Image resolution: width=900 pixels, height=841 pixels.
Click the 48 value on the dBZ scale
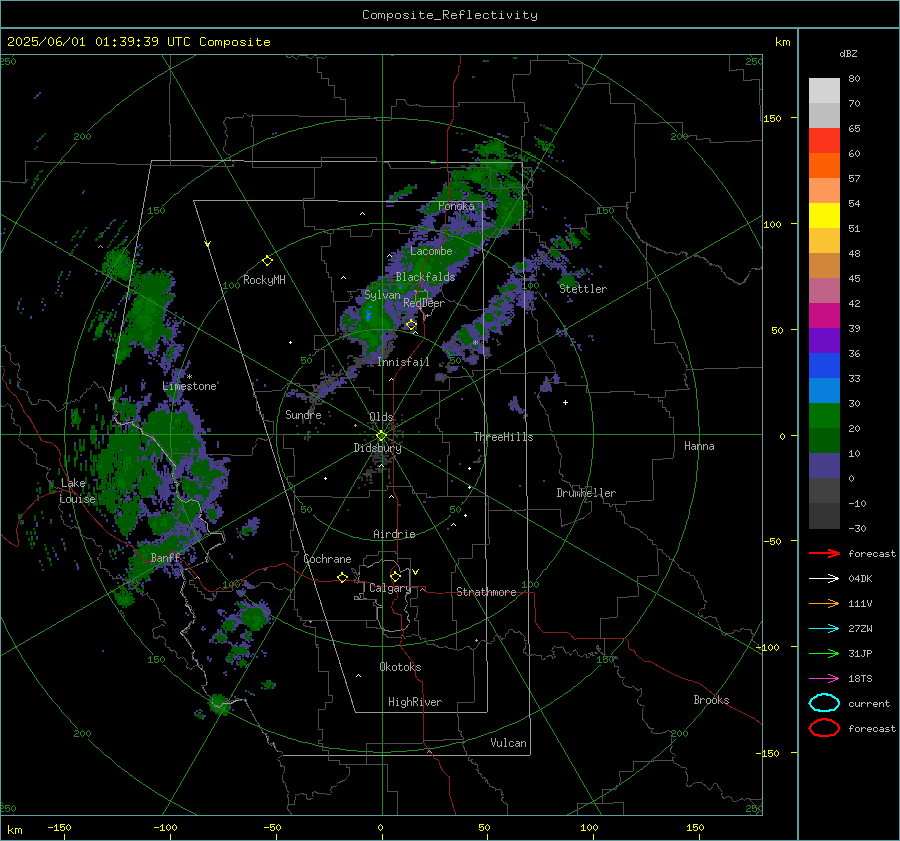tap(854, 253)
